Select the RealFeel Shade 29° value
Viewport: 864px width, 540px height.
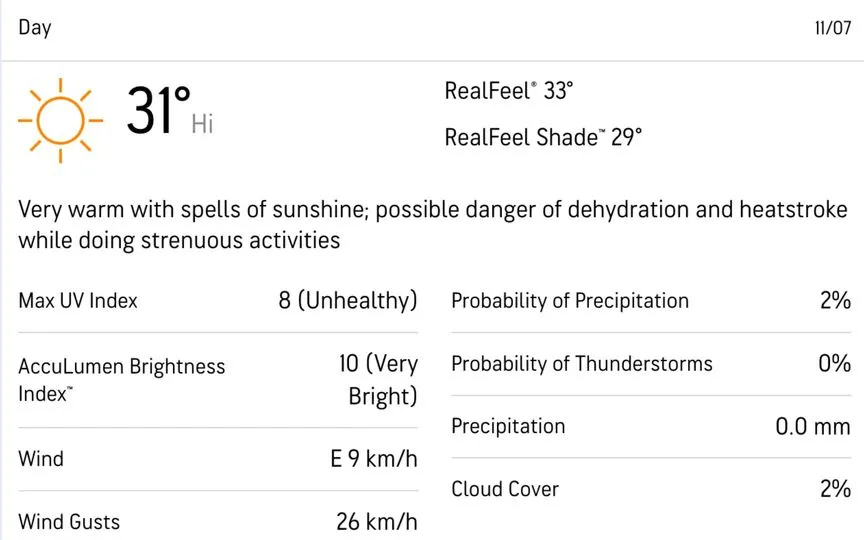tap(543, 137)
